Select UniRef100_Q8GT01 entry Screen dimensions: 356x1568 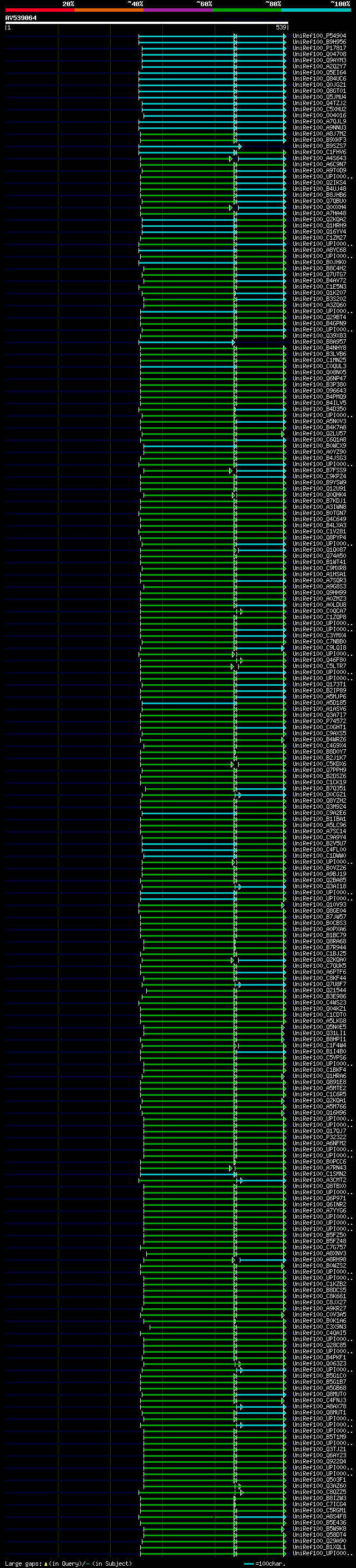[319, 91]
